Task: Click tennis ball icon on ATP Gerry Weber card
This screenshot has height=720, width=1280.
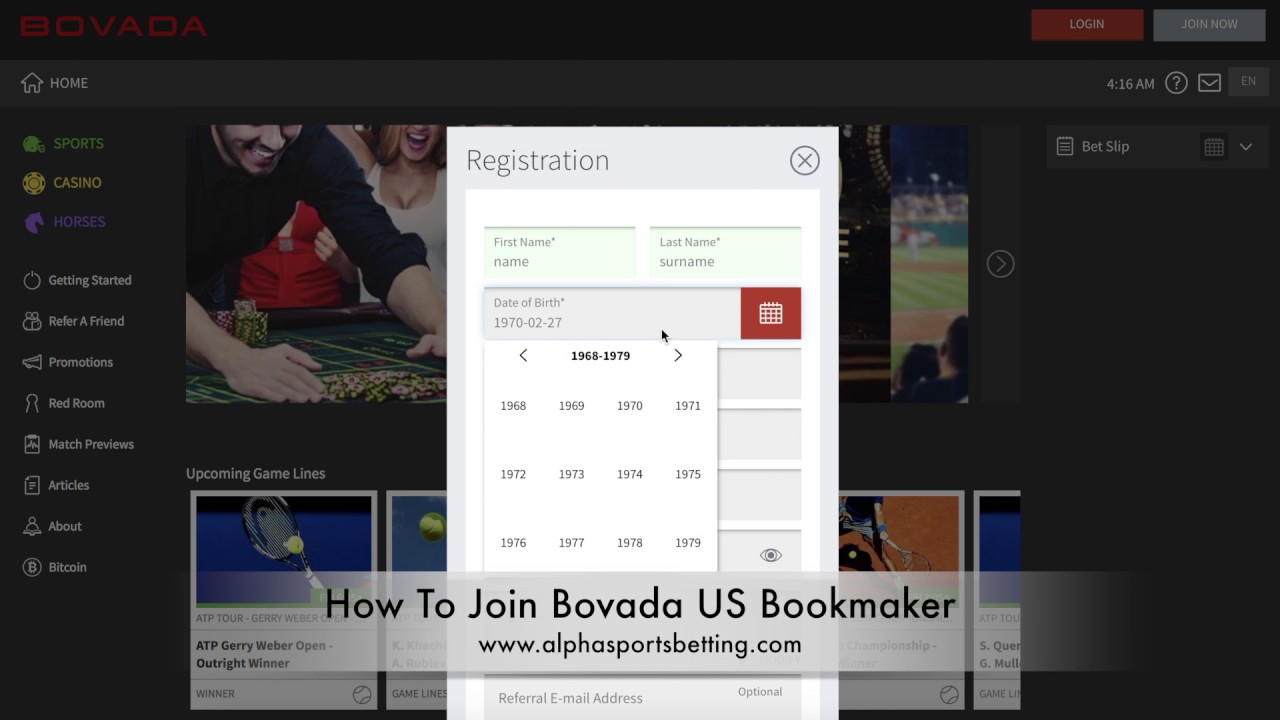Action: [362, 694]
